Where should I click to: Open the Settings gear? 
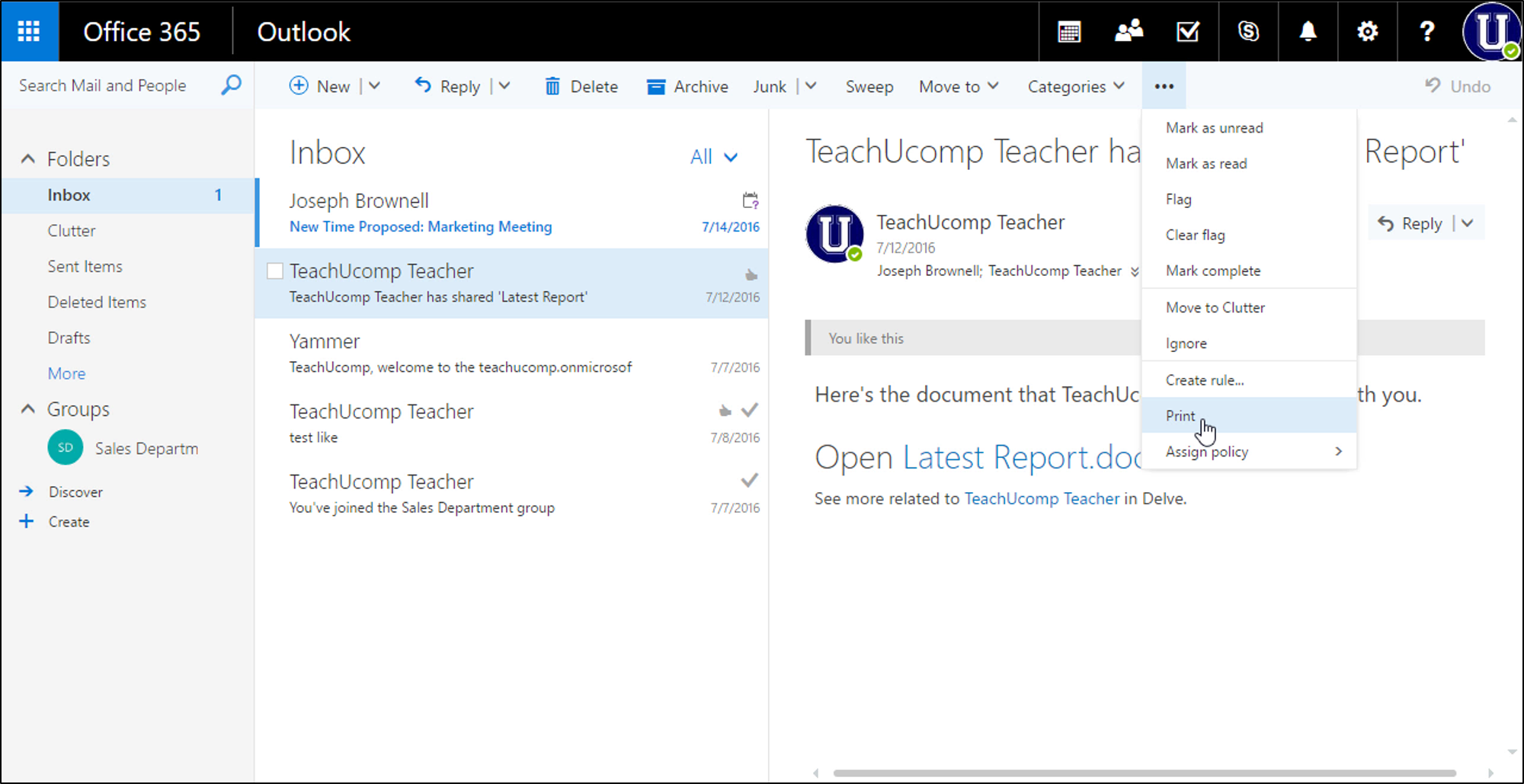click(1367, 31)
